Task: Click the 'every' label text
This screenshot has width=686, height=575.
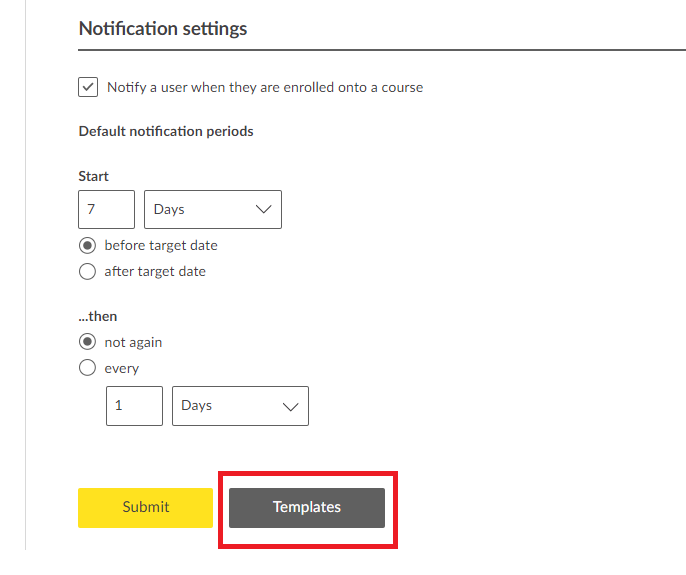Action: [x=122, y=368]
